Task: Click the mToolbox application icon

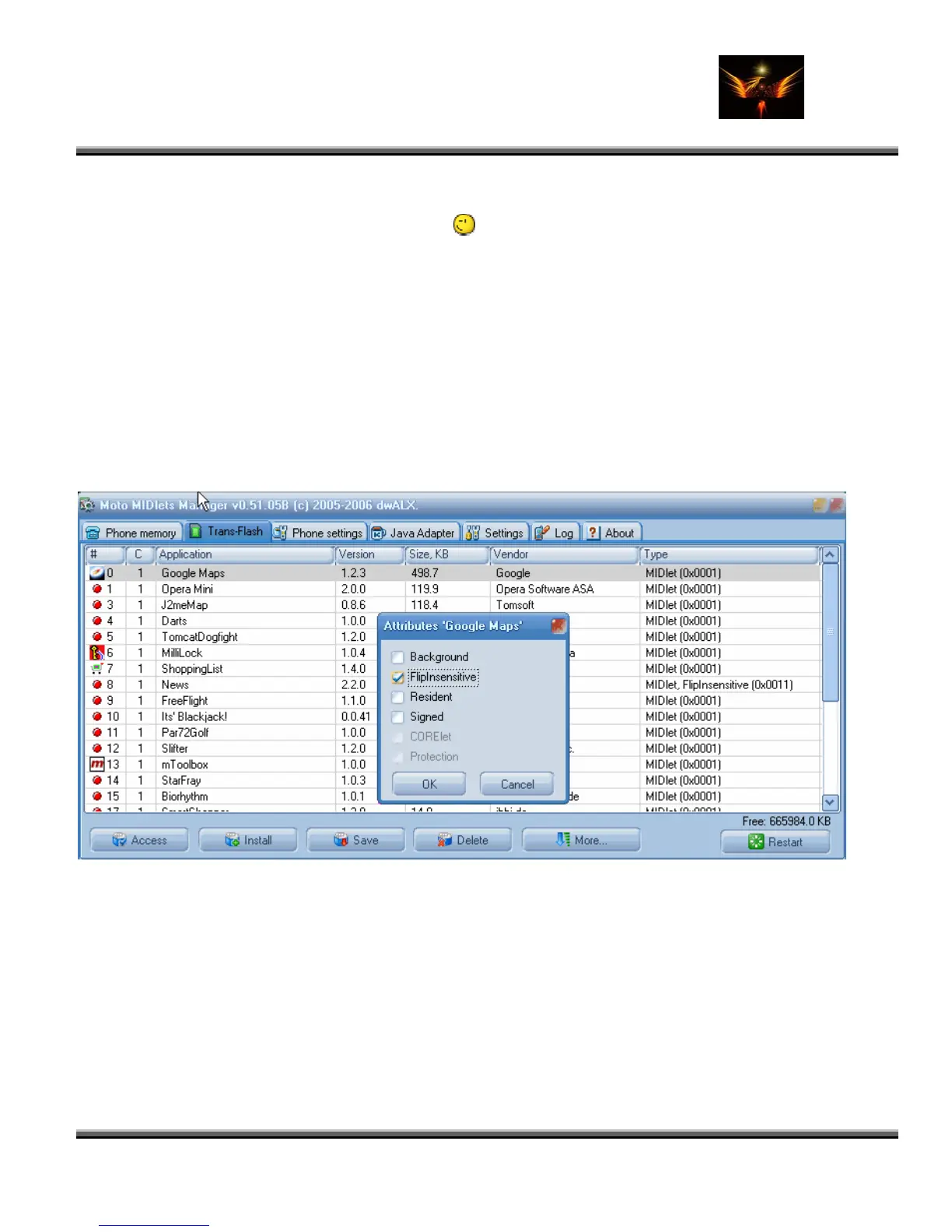Action: [x=96, y=764]
